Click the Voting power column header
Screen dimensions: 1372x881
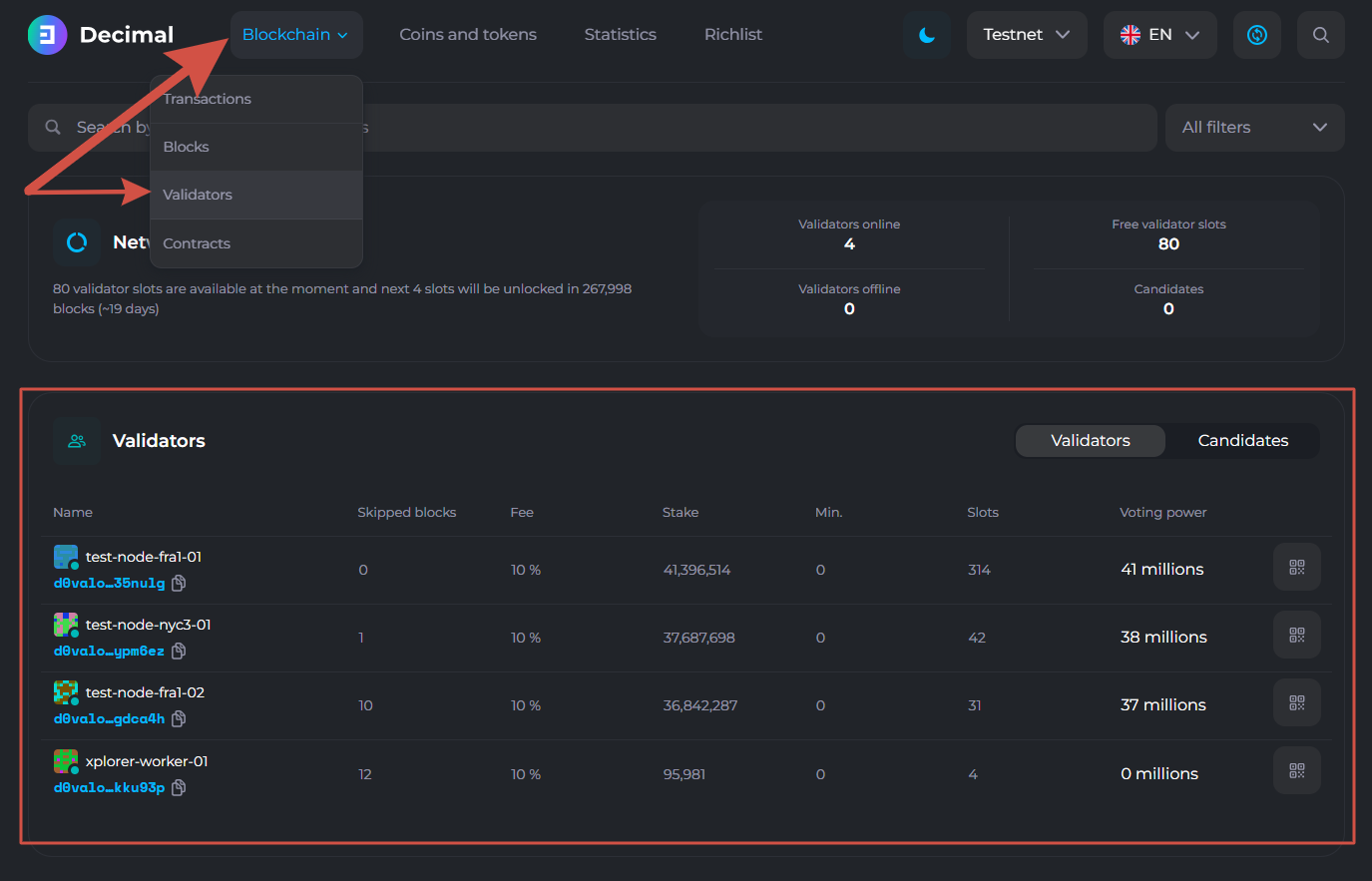[x=1163, y=512]
